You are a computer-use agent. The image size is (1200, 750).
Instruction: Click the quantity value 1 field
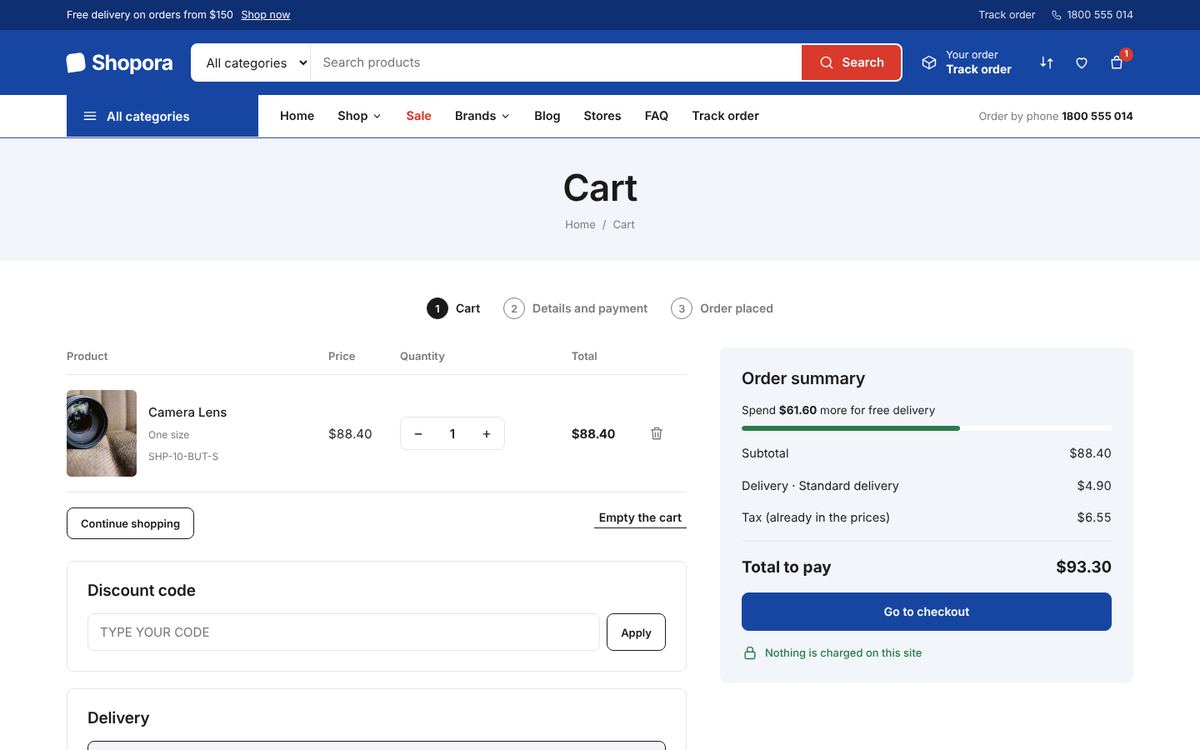[x=452, y=434]
